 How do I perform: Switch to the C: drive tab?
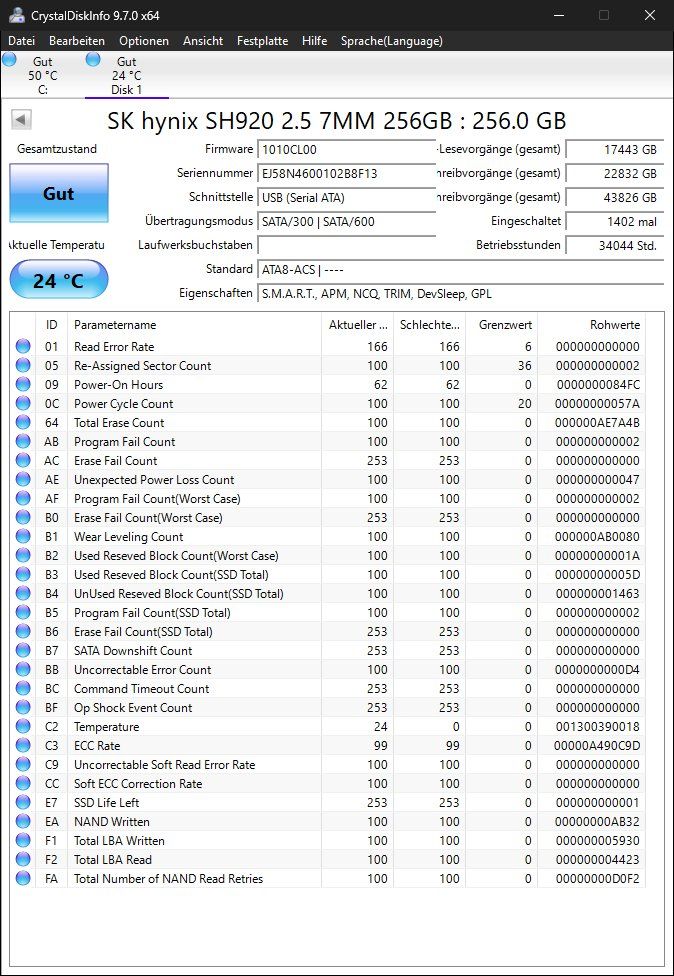click(42, 75)
